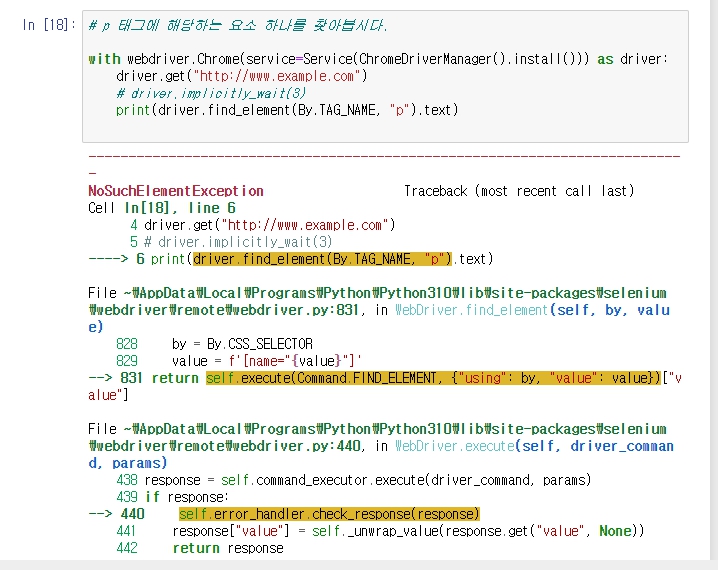Click highlighted self.execute(Command.FIND_ELEMENT call

(434, 378)
